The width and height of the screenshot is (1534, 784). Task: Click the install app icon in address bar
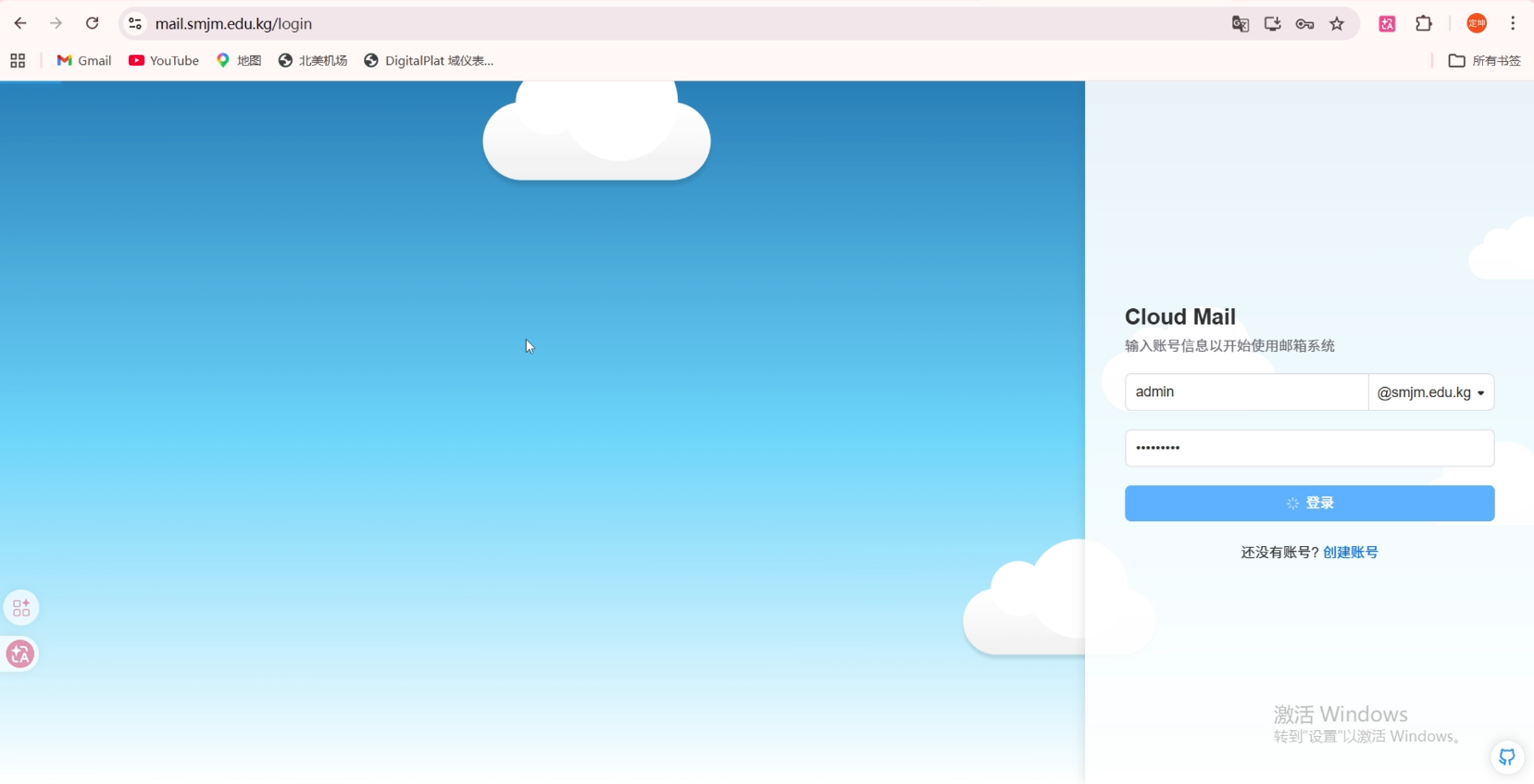(1272, 24)
